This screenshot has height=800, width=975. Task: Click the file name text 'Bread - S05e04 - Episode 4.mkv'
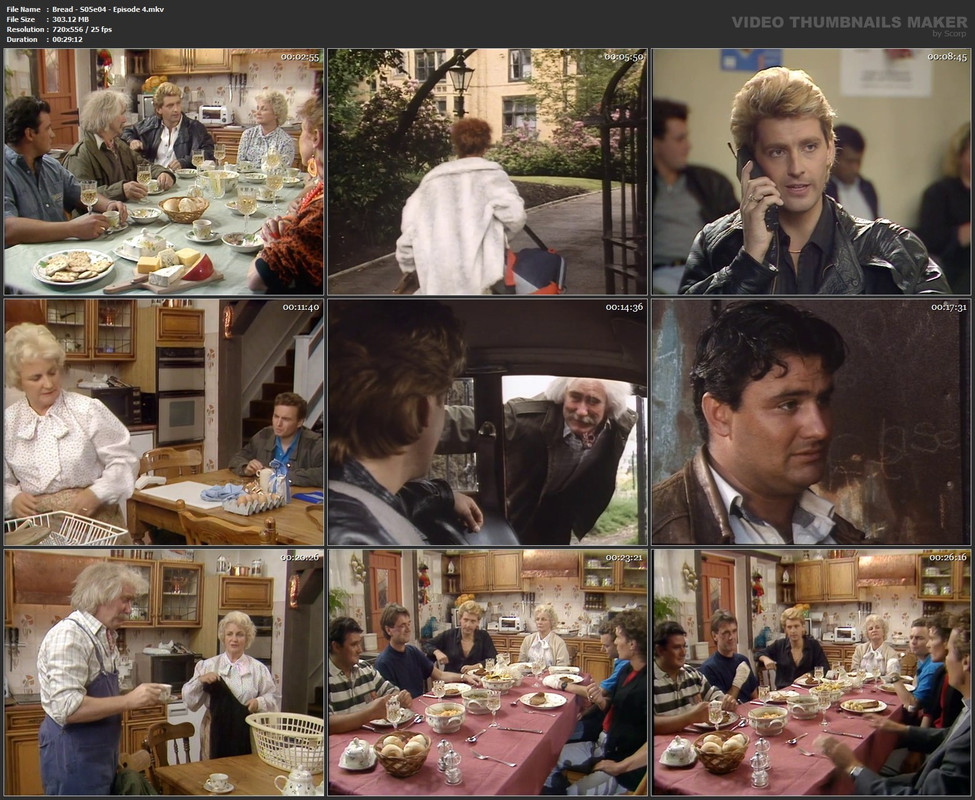(108, 9)
